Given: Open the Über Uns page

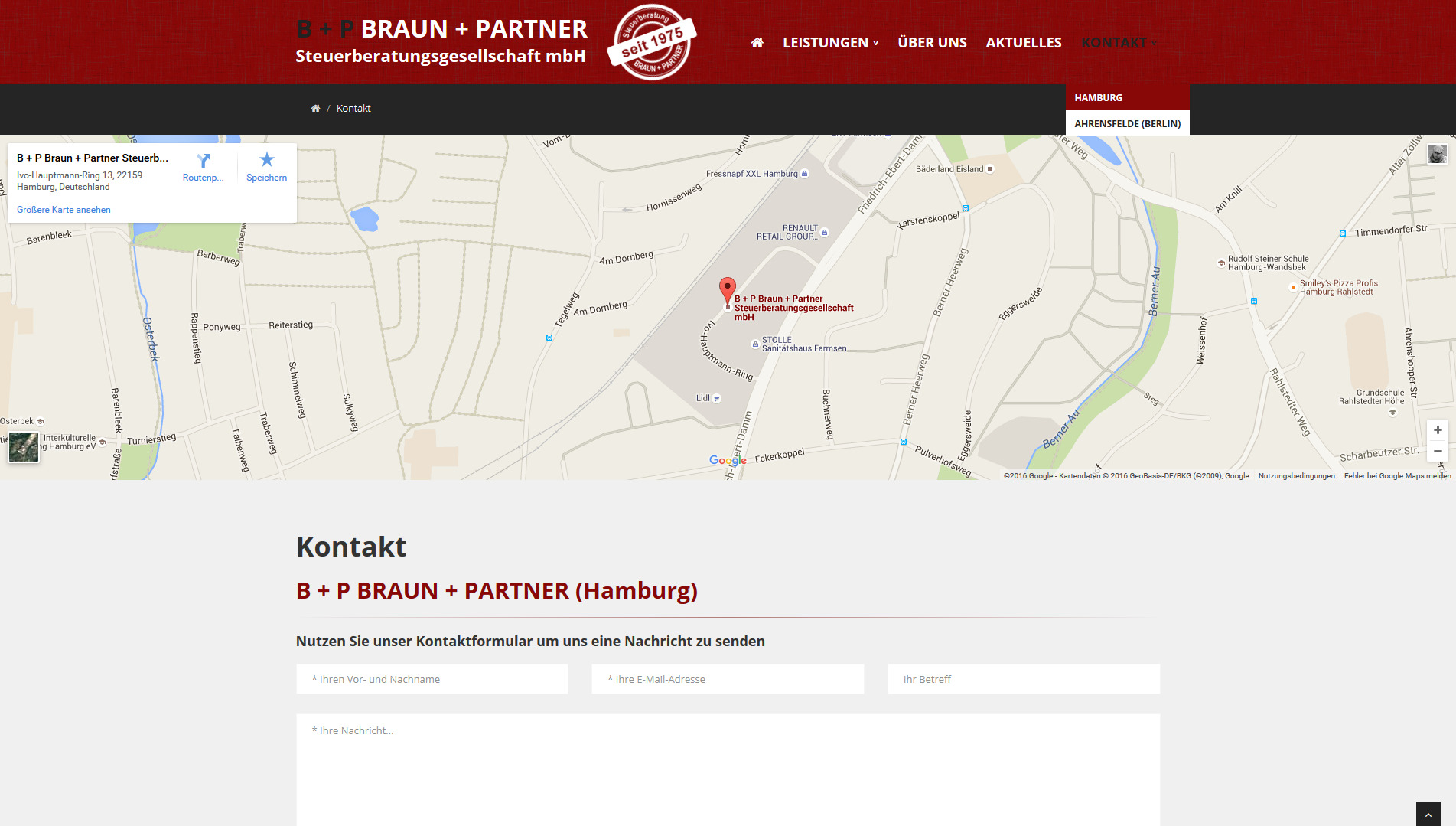Looking at the screenshot, I should pos(932,43).
